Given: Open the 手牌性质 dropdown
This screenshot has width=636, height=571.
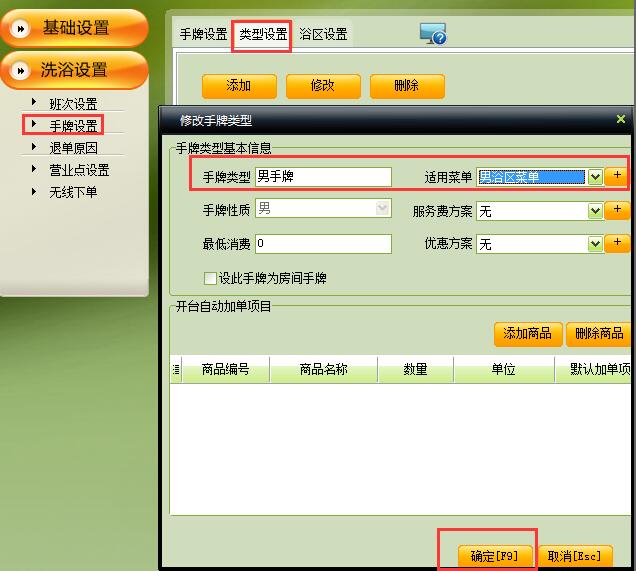Looking at the screenshot, I should tap(383, 208).
